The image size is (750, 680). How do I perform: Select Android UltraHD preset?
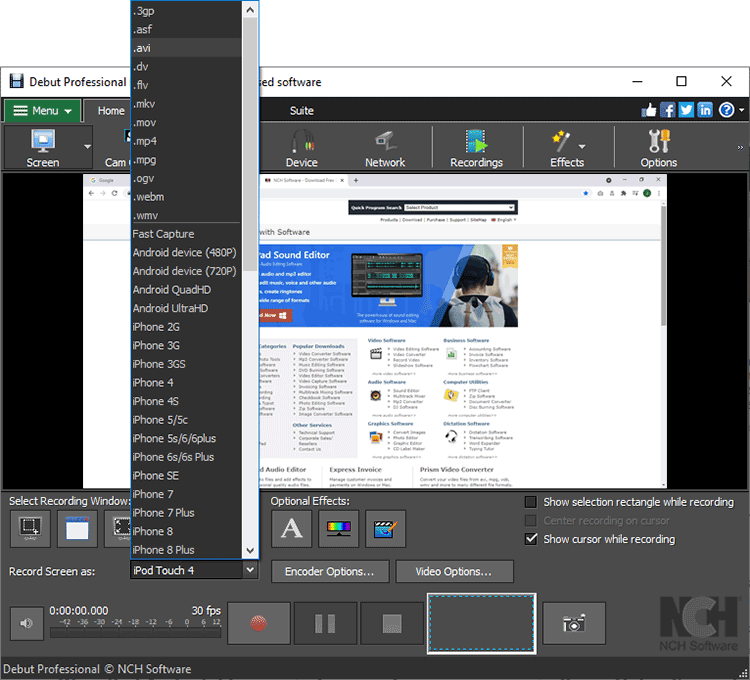186,308
